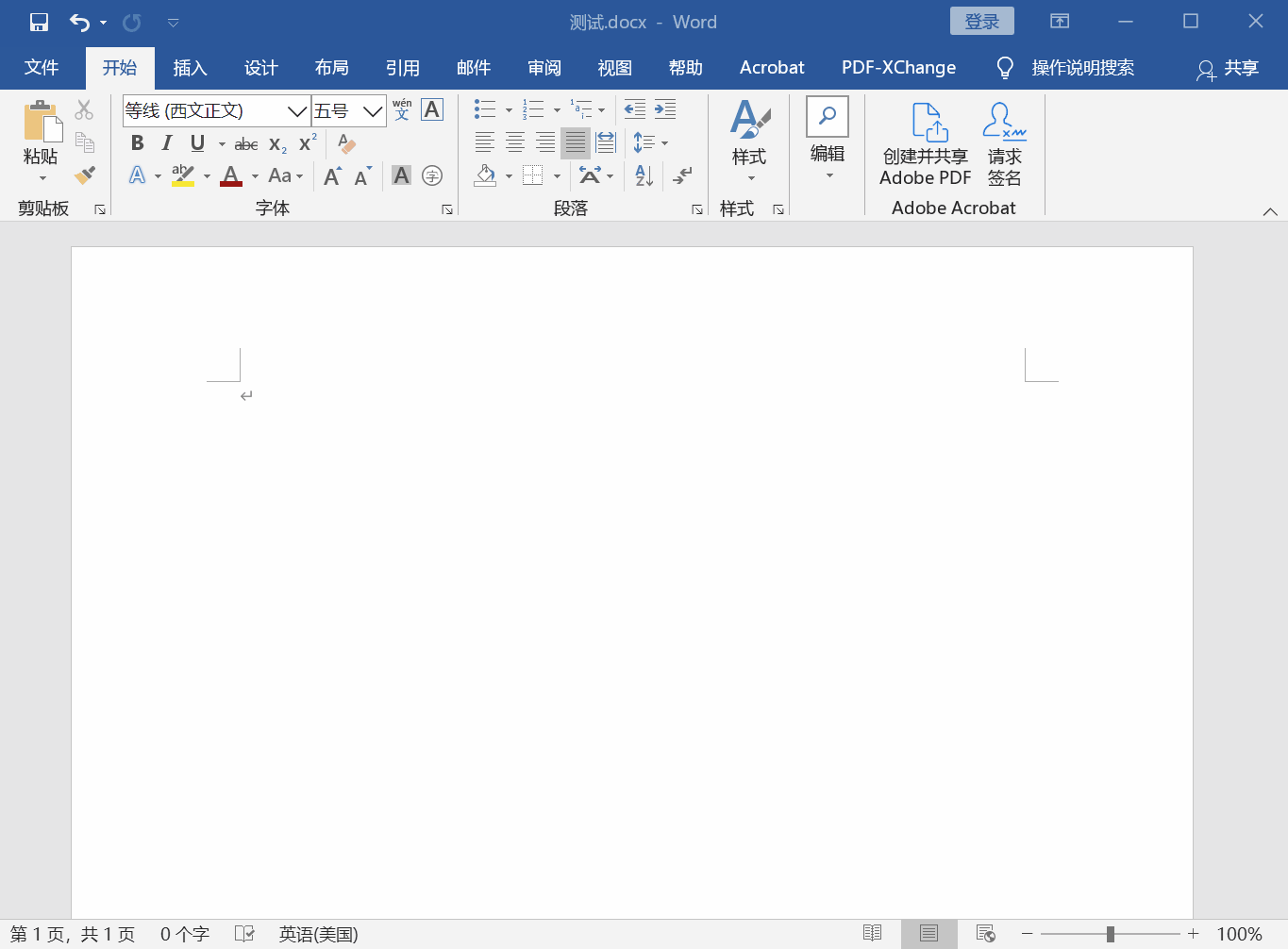
Task: Open the Quick Access Toolbar customize arrow
Action: coord(173,23)
